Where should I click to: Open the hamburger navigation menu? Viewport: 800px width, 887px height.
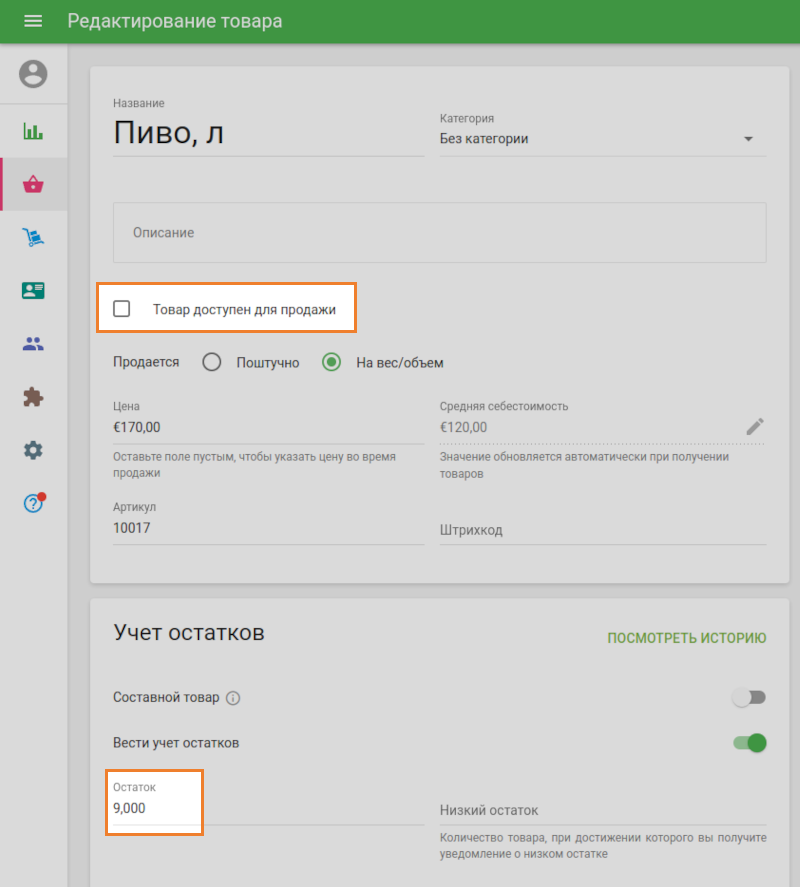(x=33, y=21)
